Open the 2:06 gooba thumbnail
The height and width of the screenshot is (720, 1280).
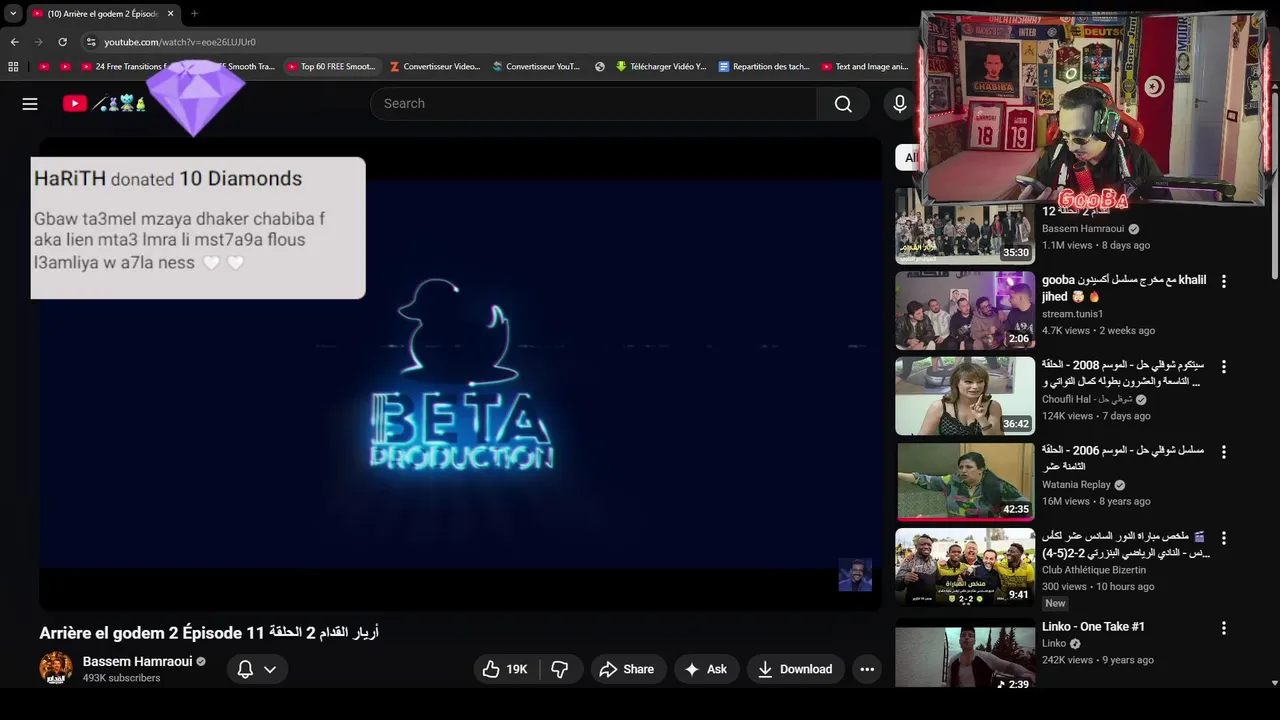965,310
